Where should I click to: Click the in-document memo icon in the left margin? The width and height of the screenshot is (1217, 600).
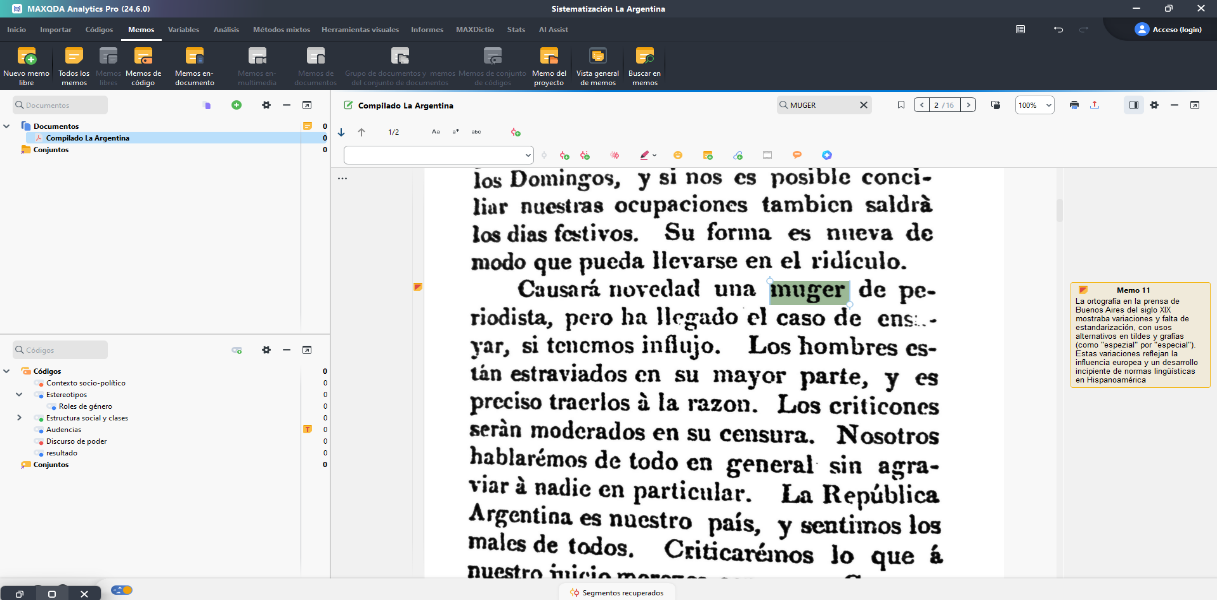tap(419, 287)
